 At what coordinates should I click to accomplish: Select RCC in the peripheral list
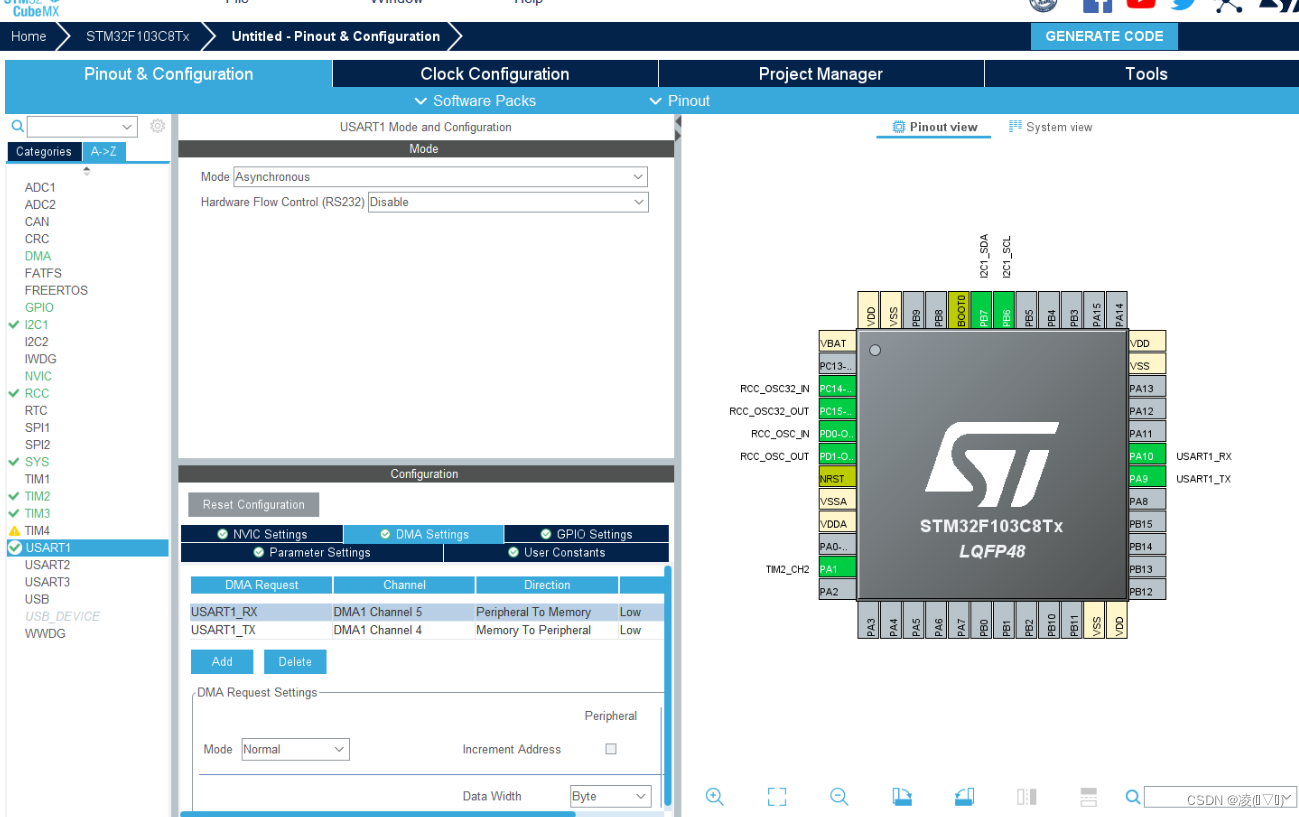[x=37, y=393]
